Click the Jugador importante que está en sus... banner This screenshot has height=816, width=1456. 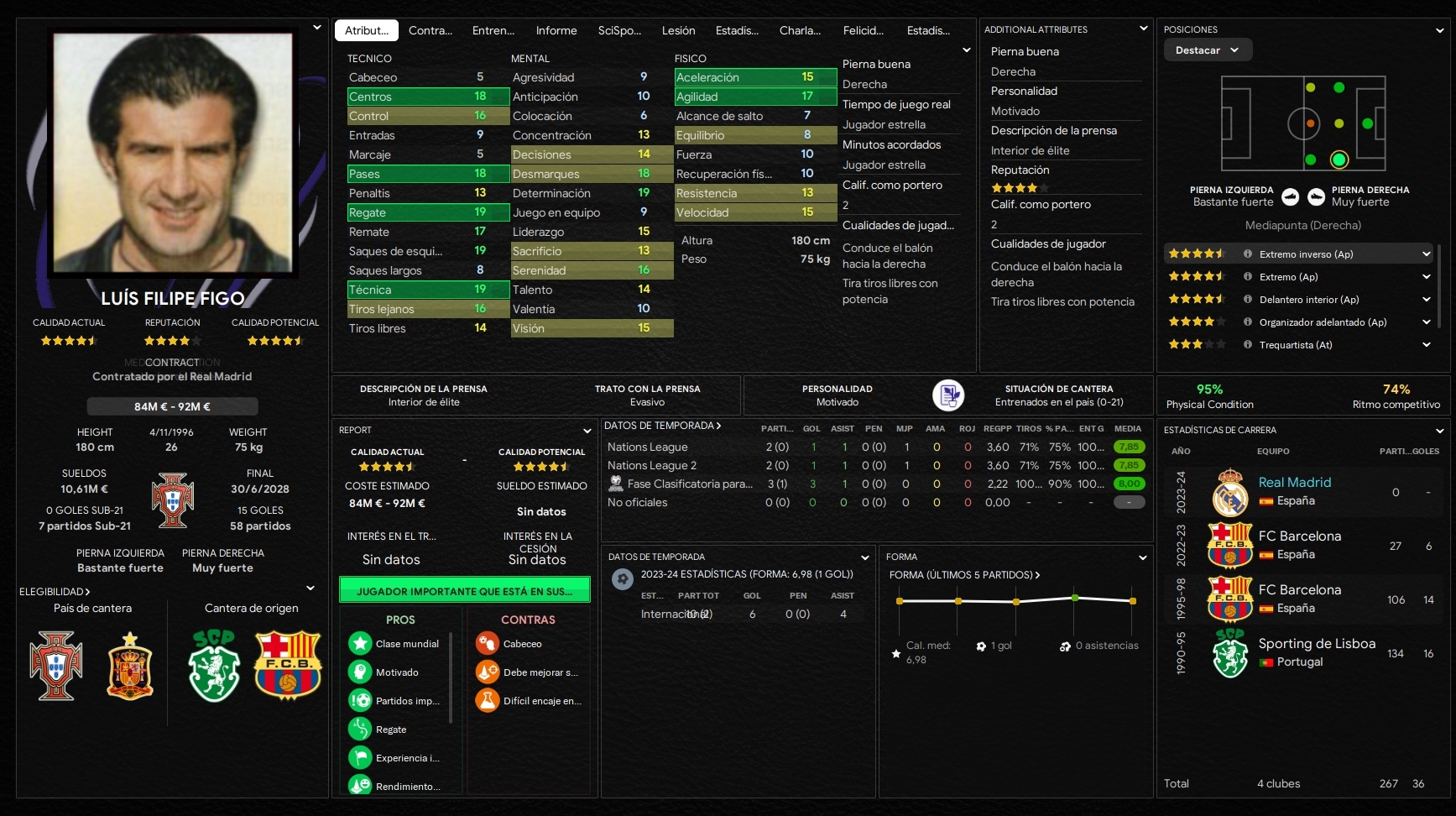[x=465, y=591]
